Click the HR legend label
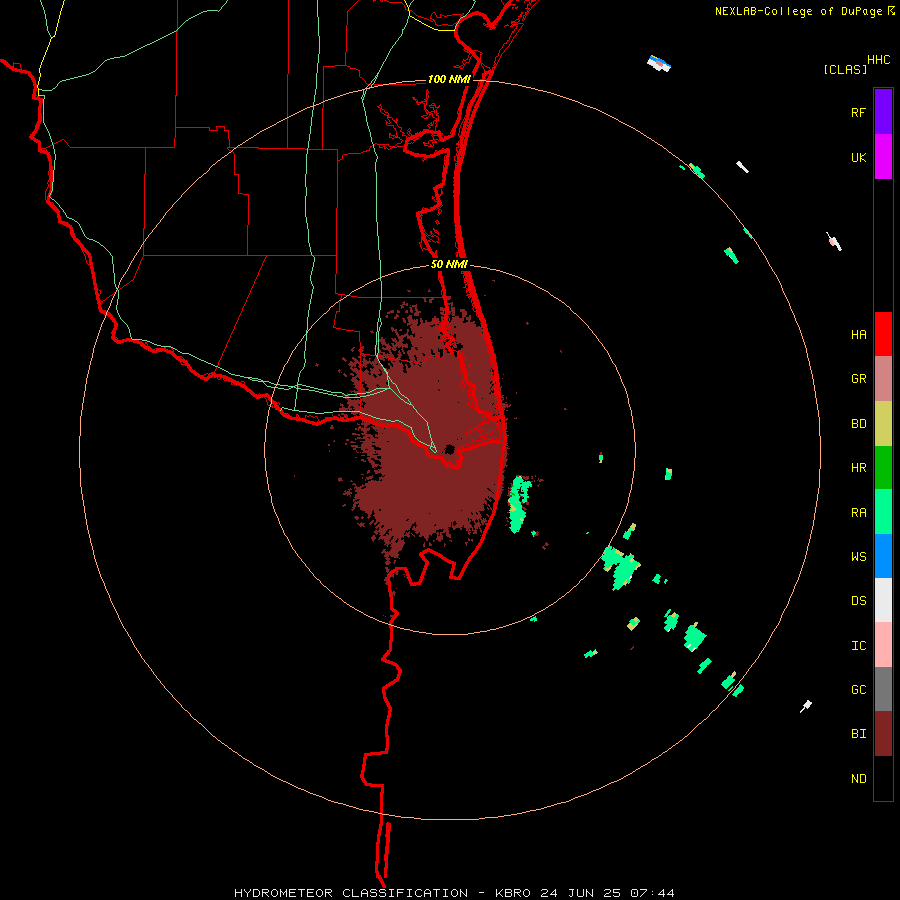 [x=858, y=468]
